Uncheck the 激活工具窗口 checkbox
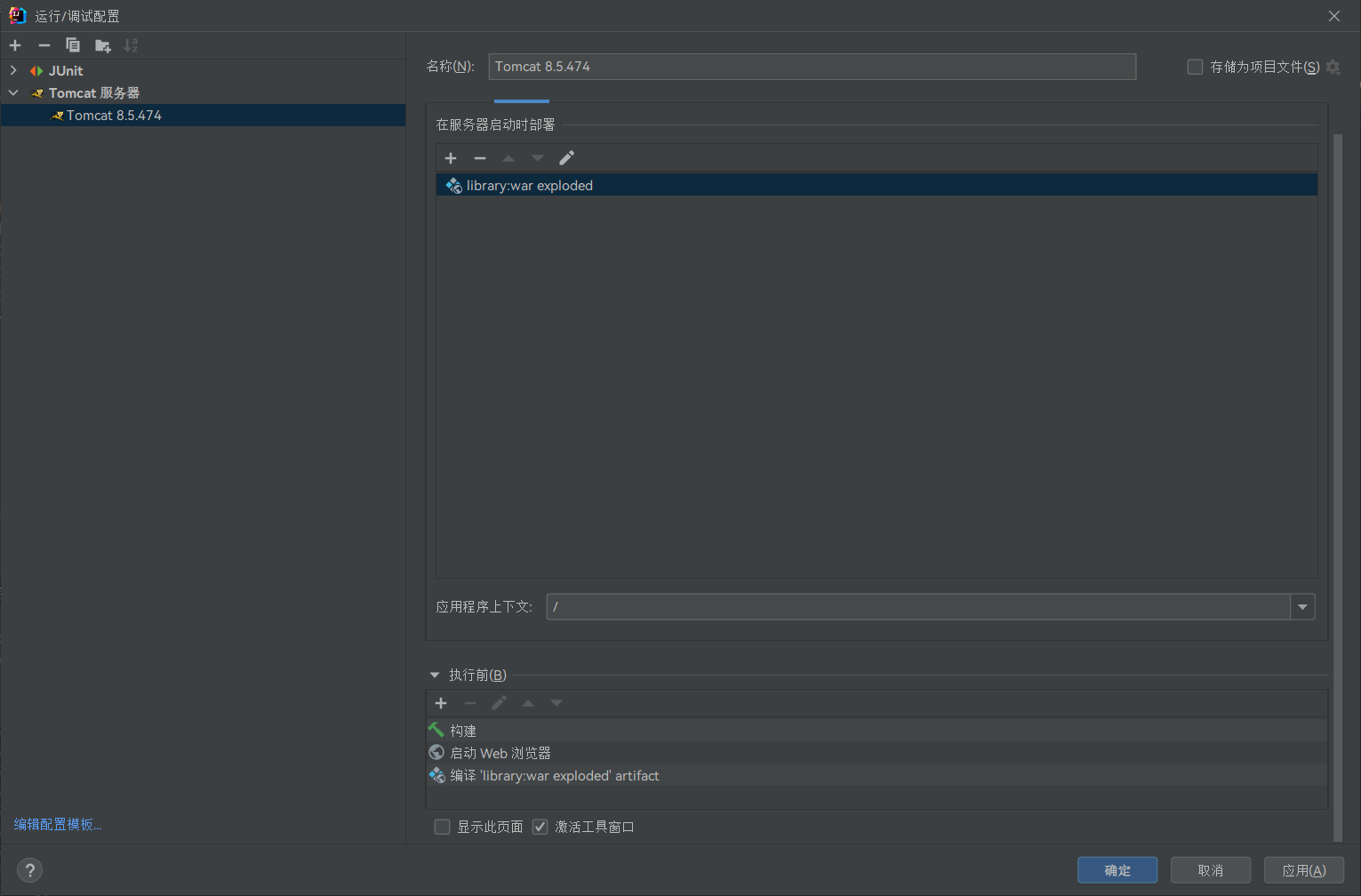The height and width of the screenshot is (896, 1361). tap(540, 827)
